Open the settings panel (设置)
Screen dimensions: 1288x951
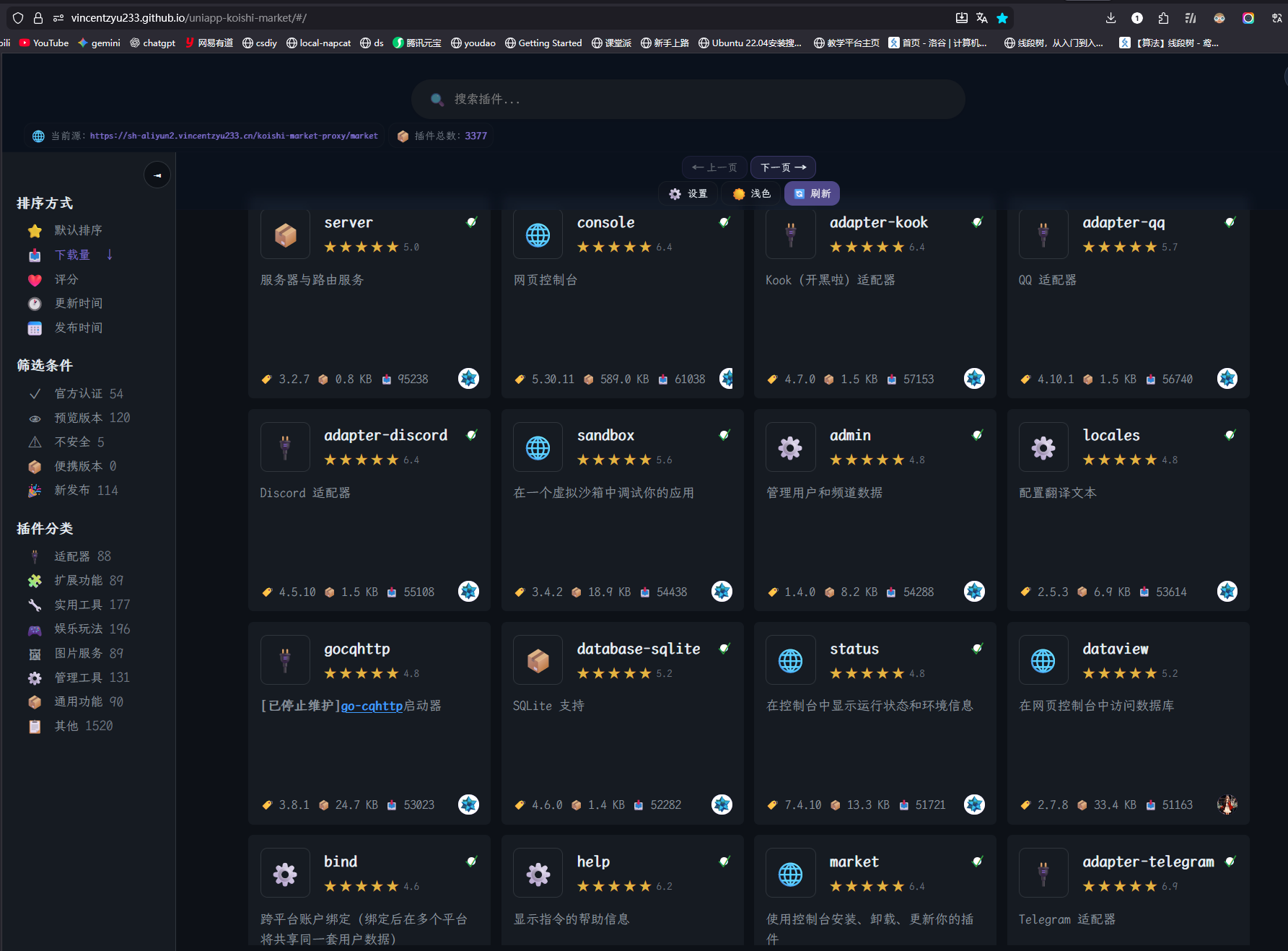coord(688,193)
